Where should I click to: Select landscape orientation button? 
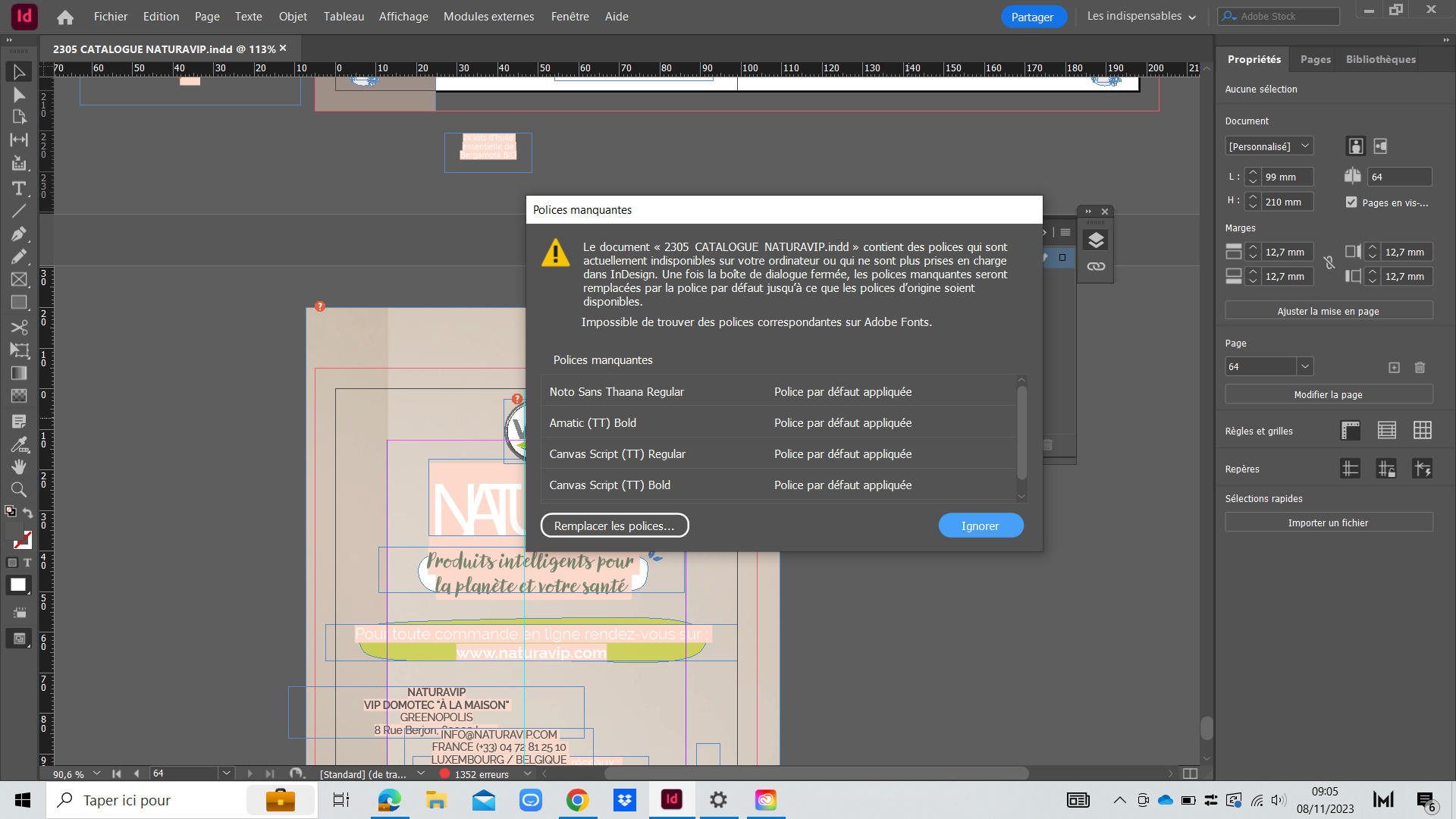1380,146
